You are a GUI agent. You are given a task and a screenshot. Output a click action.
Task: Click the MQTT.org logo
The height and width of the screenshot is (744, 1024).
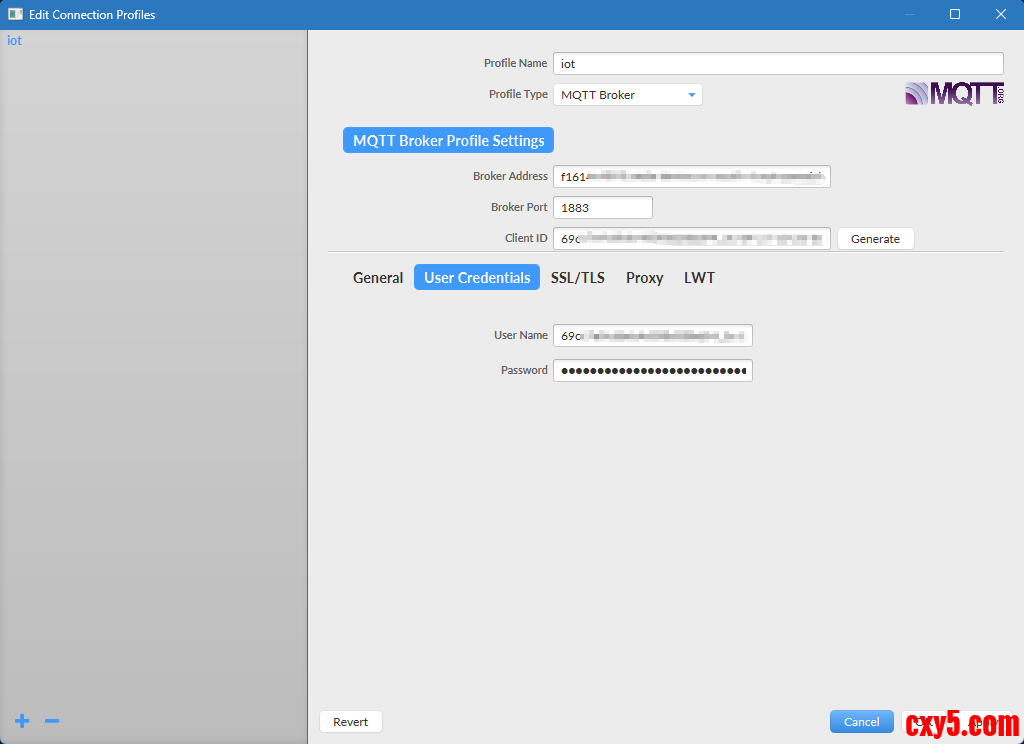(954, 94)
